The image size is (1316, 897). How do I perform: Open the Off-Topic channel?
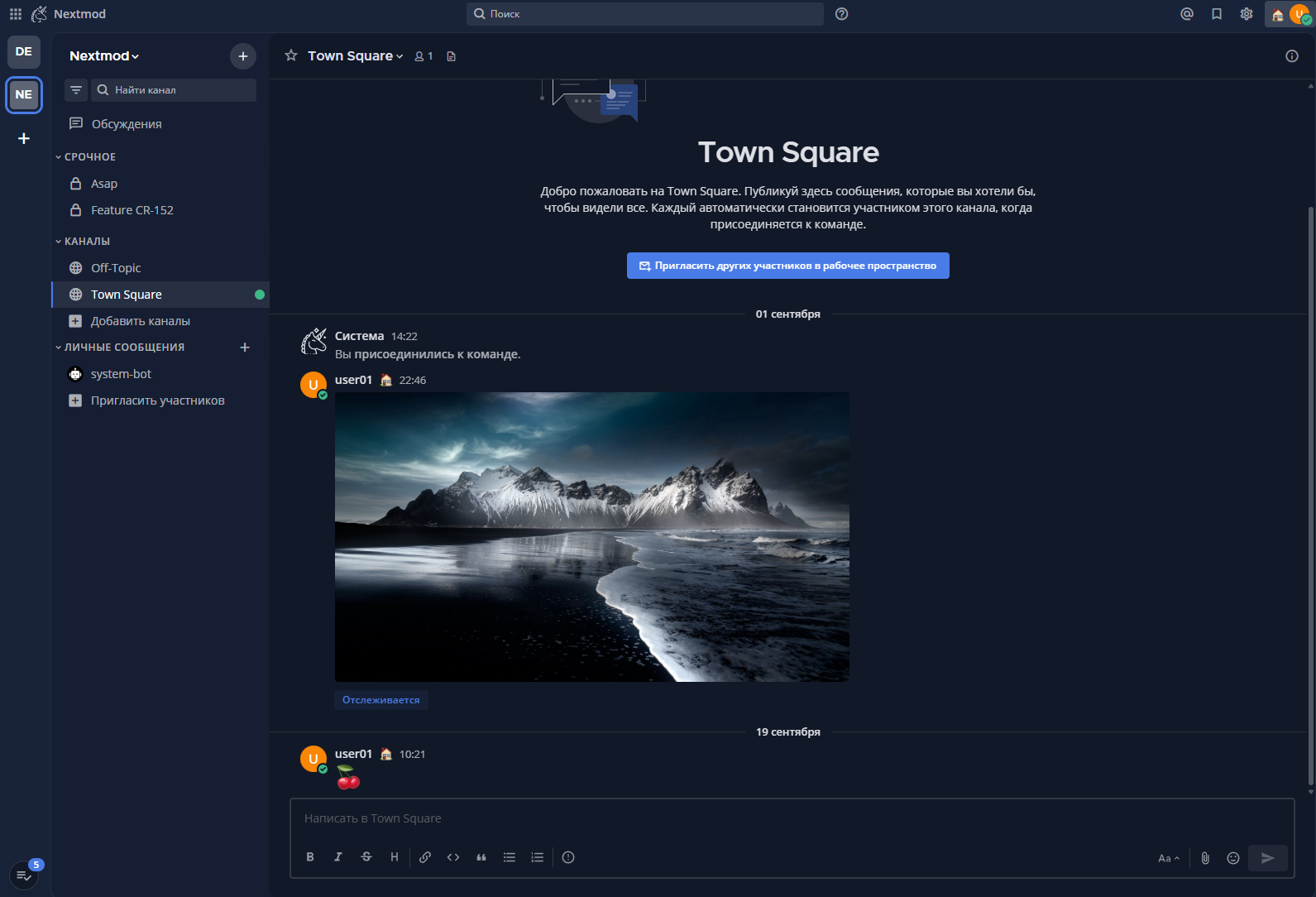(160, 268)
